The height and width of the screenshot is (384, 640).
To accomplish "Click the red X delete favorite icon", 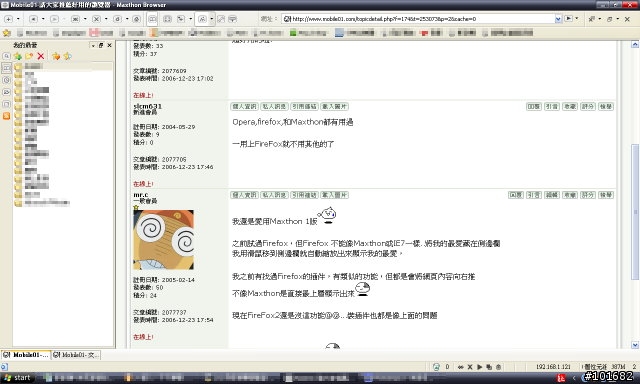I will 40,56.
